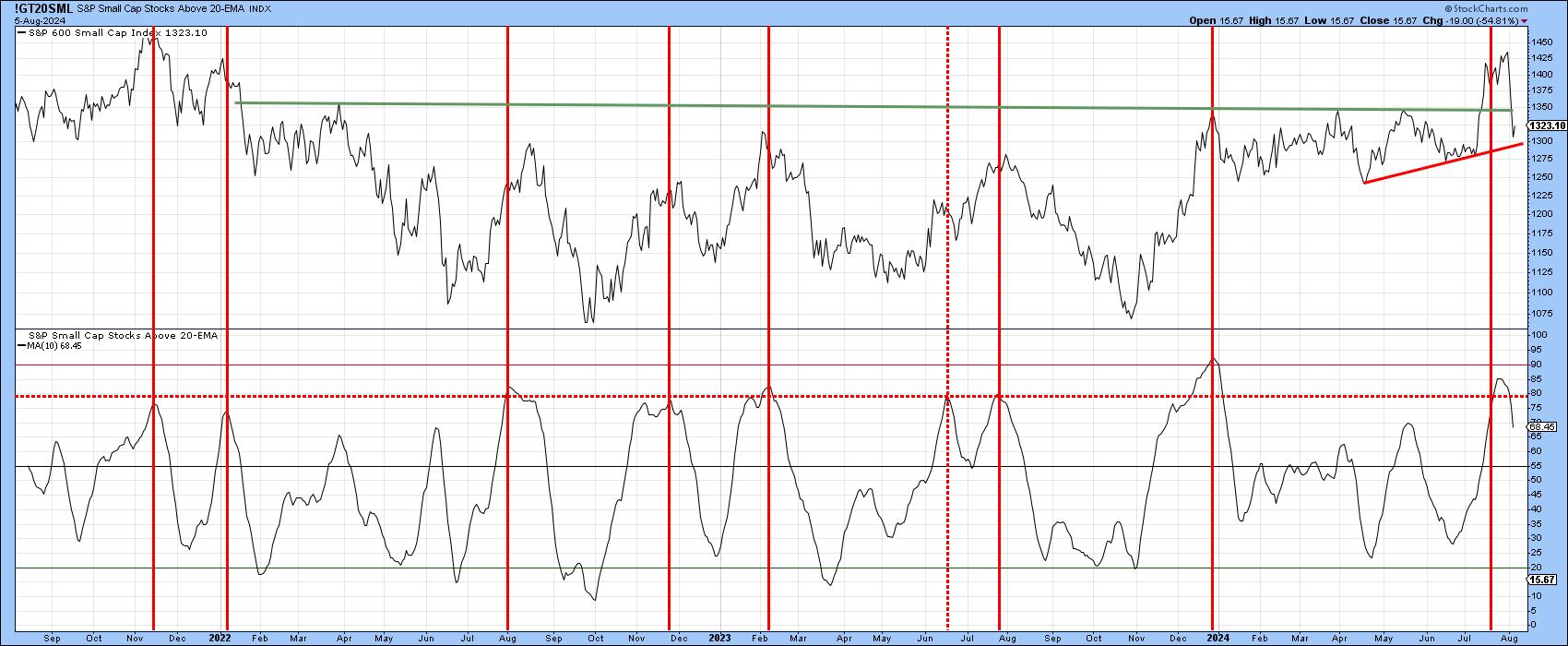Click the 1375 price axis label

(1541, 90)
